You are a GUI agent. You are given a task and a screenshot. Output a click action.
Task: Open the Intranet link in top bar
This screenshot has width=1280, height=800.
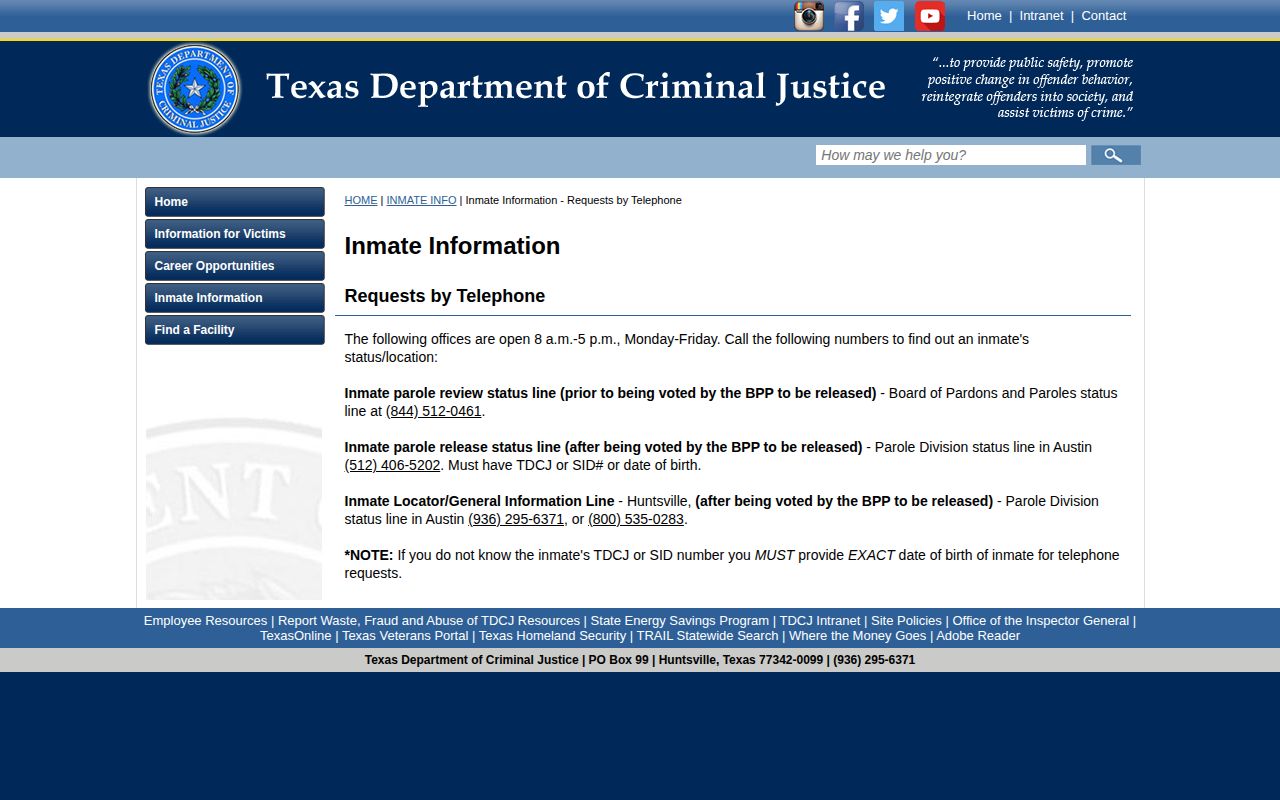(x=1041, y=16)
